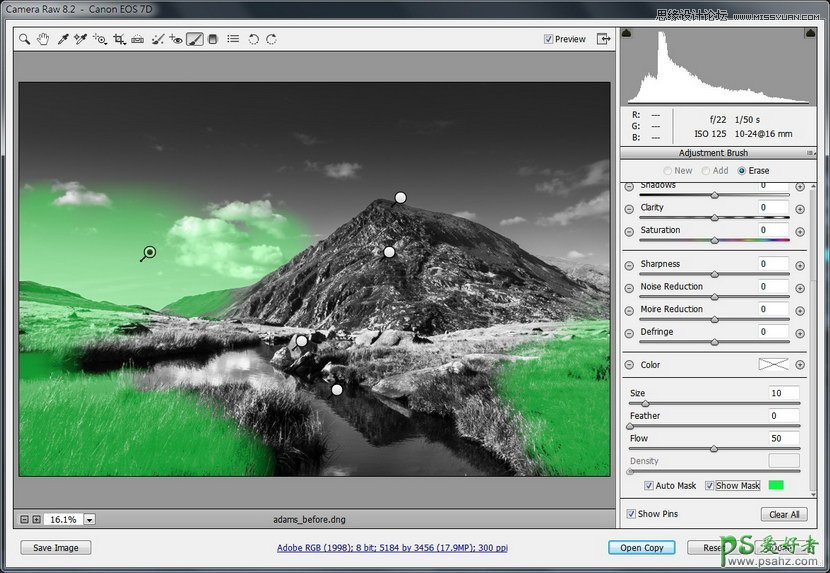This screenshot has height=573, width=830.
Task: Open workflow options link Adobe RGB (1998)
Action: pos(392,548)
